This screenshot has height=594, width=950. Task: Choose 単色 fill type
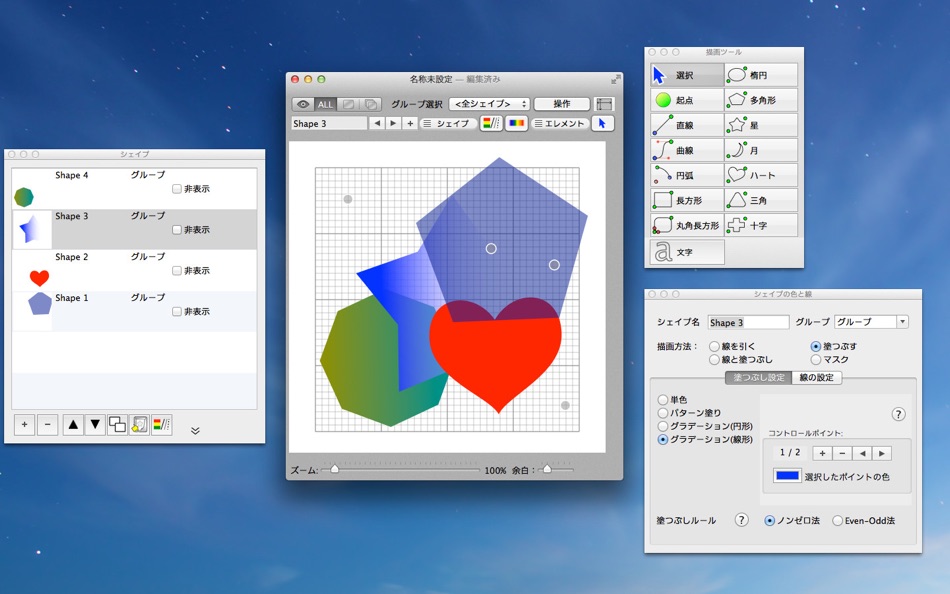663,399
